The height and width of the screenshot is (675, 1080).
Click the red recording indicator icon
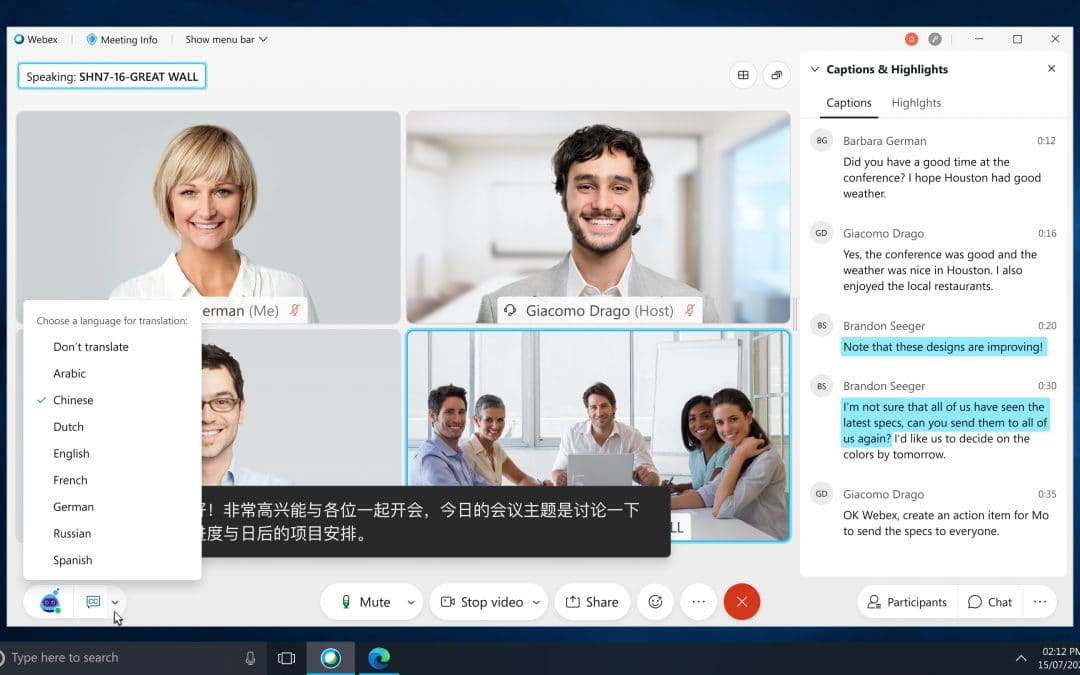911,39
